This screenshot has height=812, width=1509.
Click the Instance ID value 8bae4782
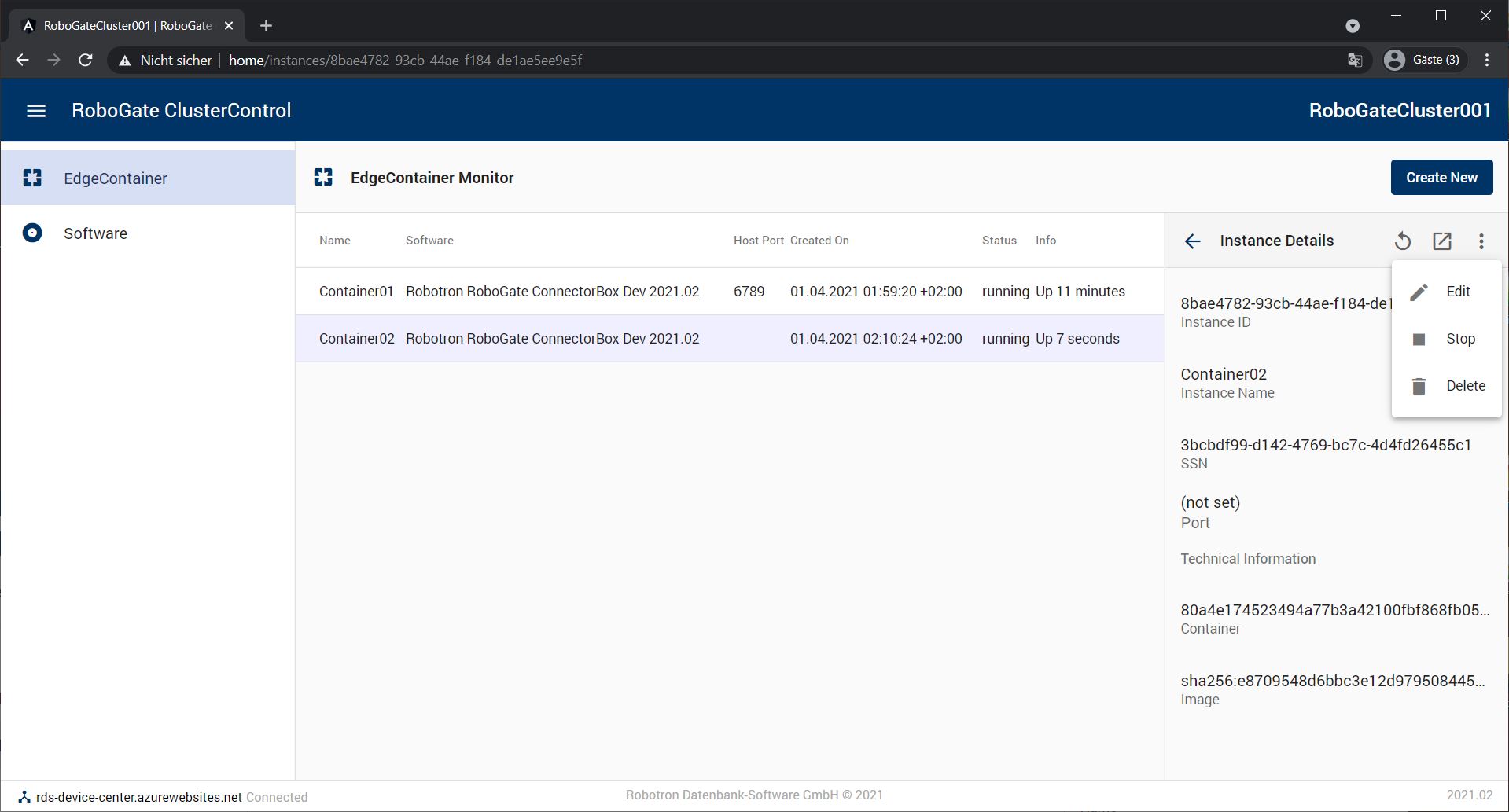[x=1286, y=303]
